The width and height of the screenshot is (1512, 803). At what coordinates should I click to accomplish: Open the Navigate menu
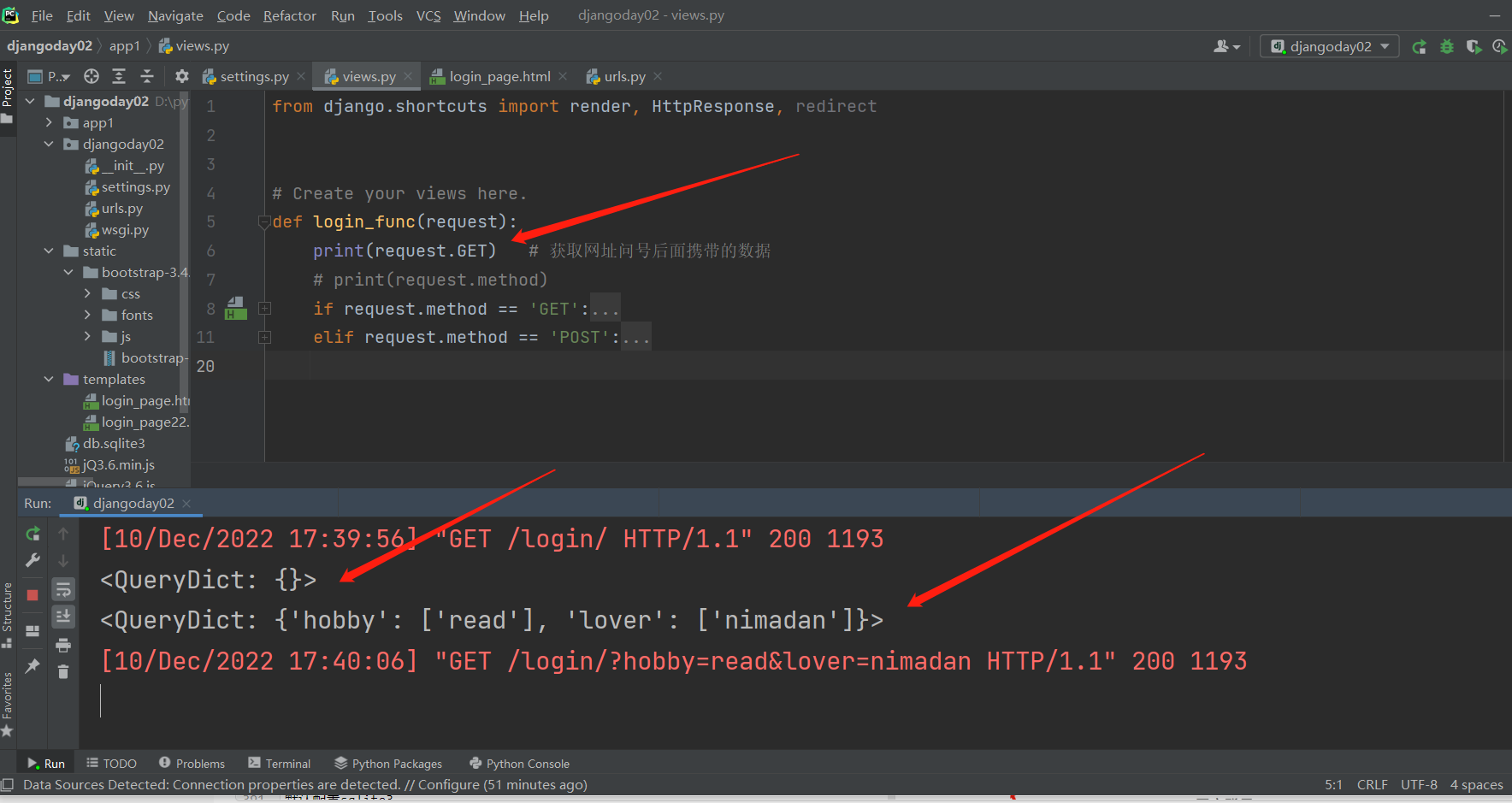[x=175, y=15]
